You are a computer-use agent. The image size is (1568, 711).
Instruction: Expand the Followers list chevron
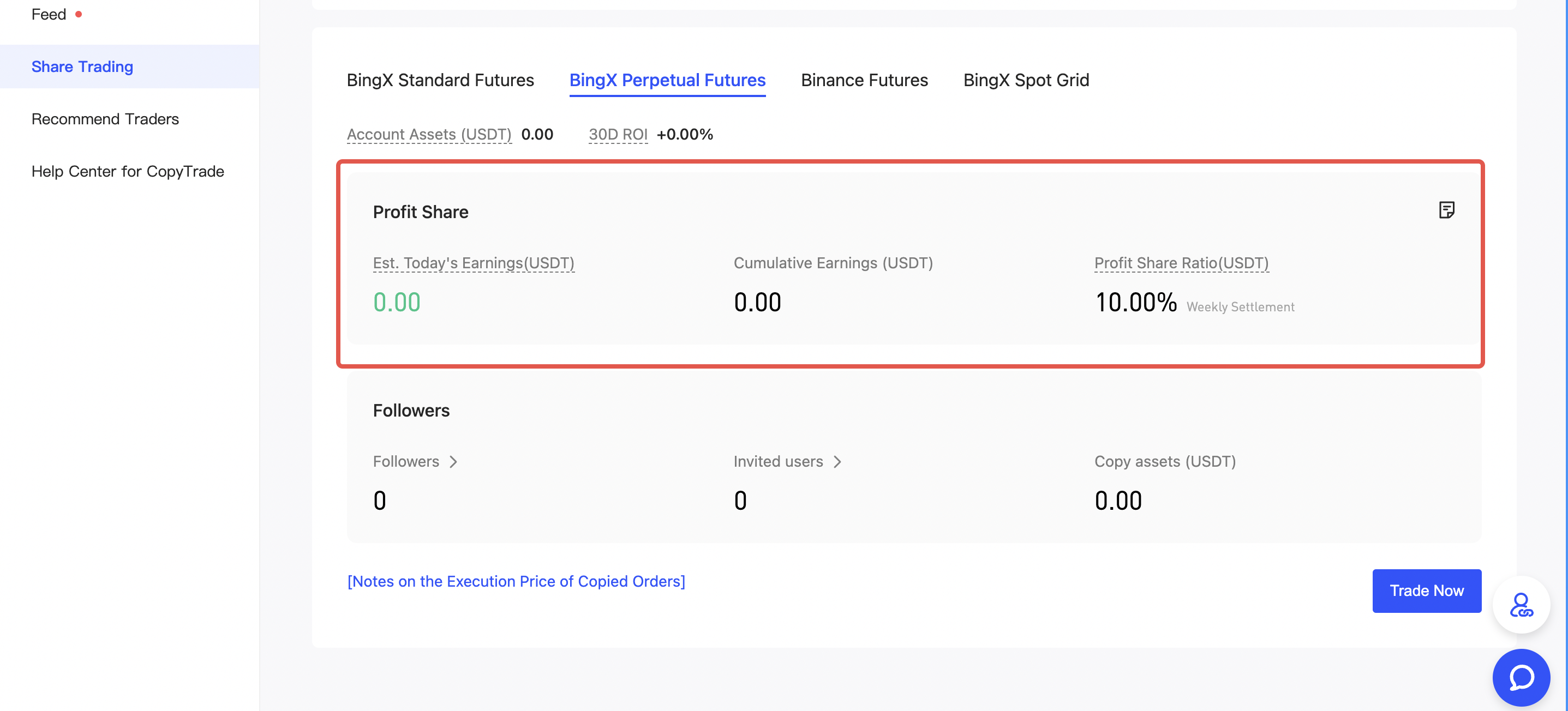tap(453, 462)
